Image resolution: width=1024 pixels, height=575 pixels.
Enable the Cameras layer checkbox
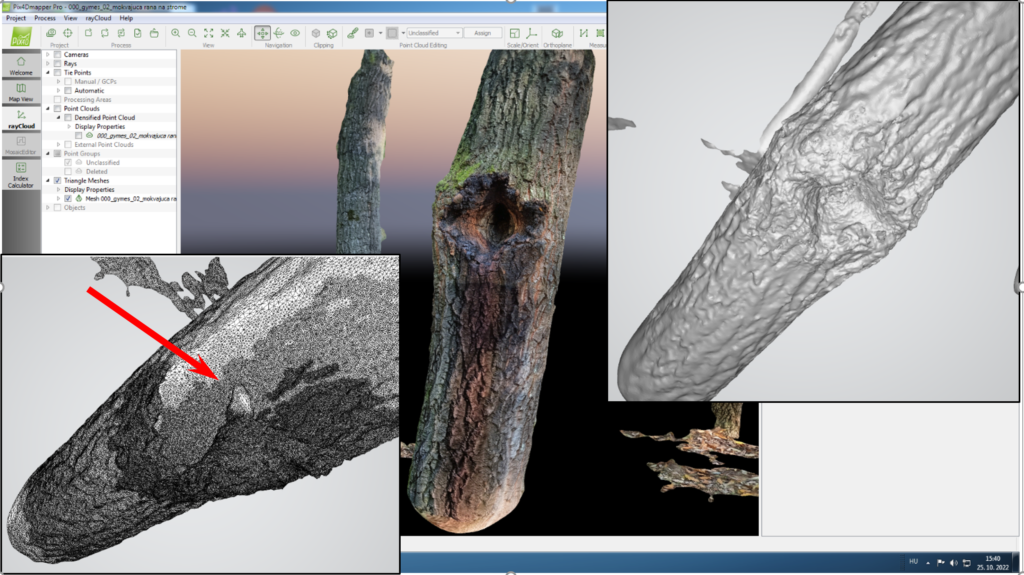58,54
